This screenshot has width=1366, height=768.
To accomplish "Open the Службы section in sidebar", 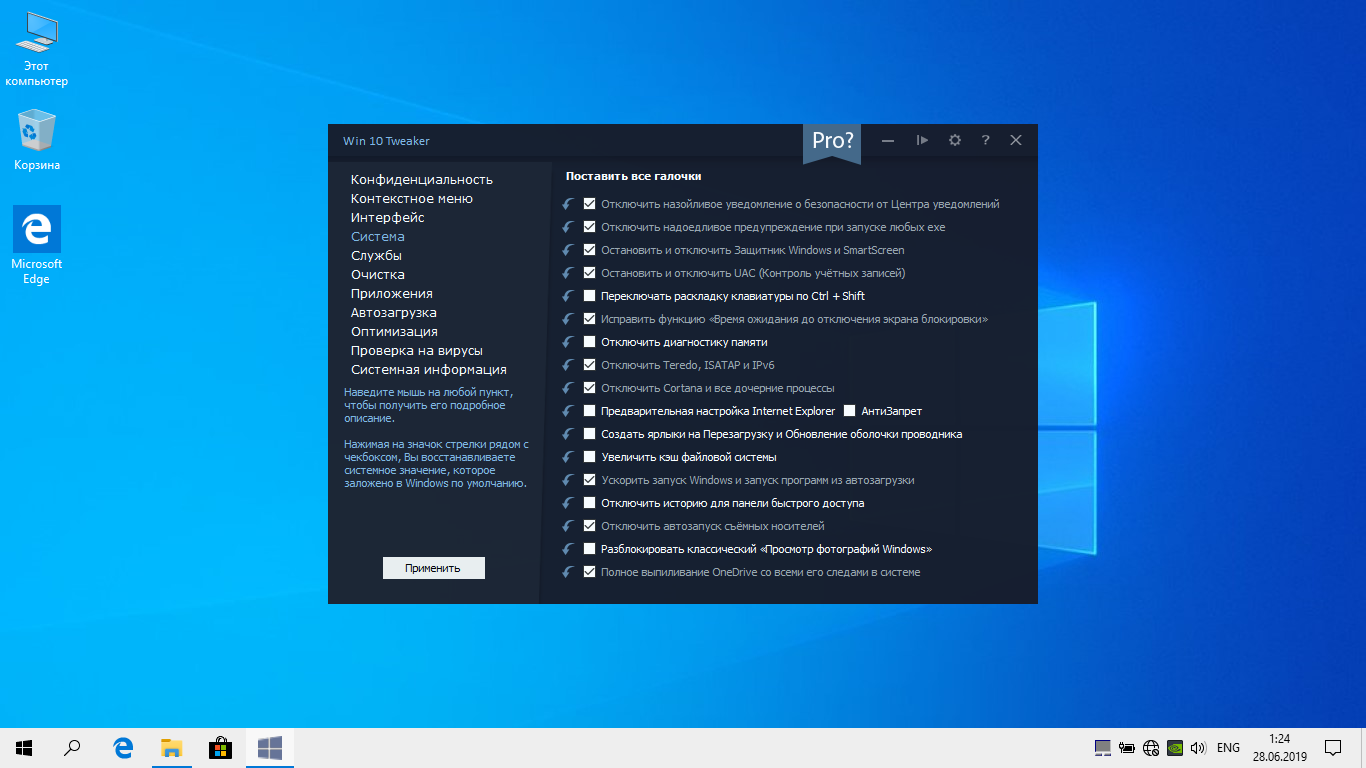I will (x=376, y=256).
